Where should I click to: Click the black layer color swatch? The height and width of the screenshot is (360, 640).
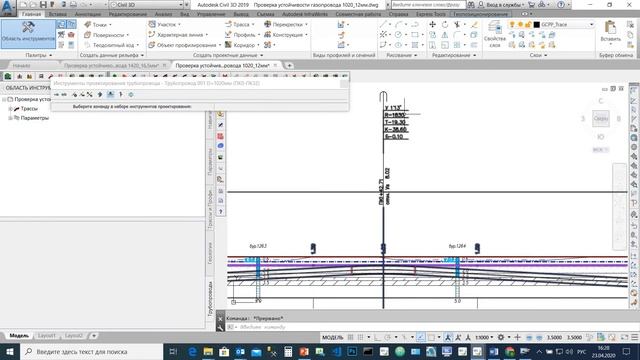(x=537, y=24)
